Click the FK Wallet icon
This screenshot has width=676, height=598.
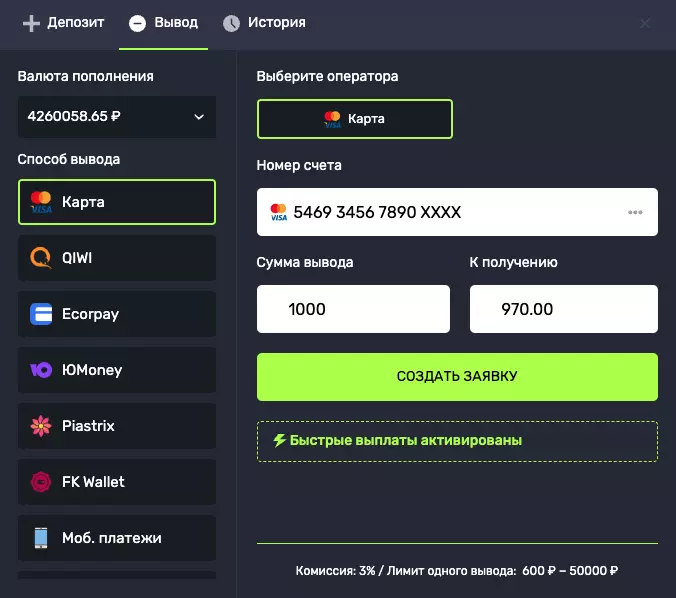point(41,482)
